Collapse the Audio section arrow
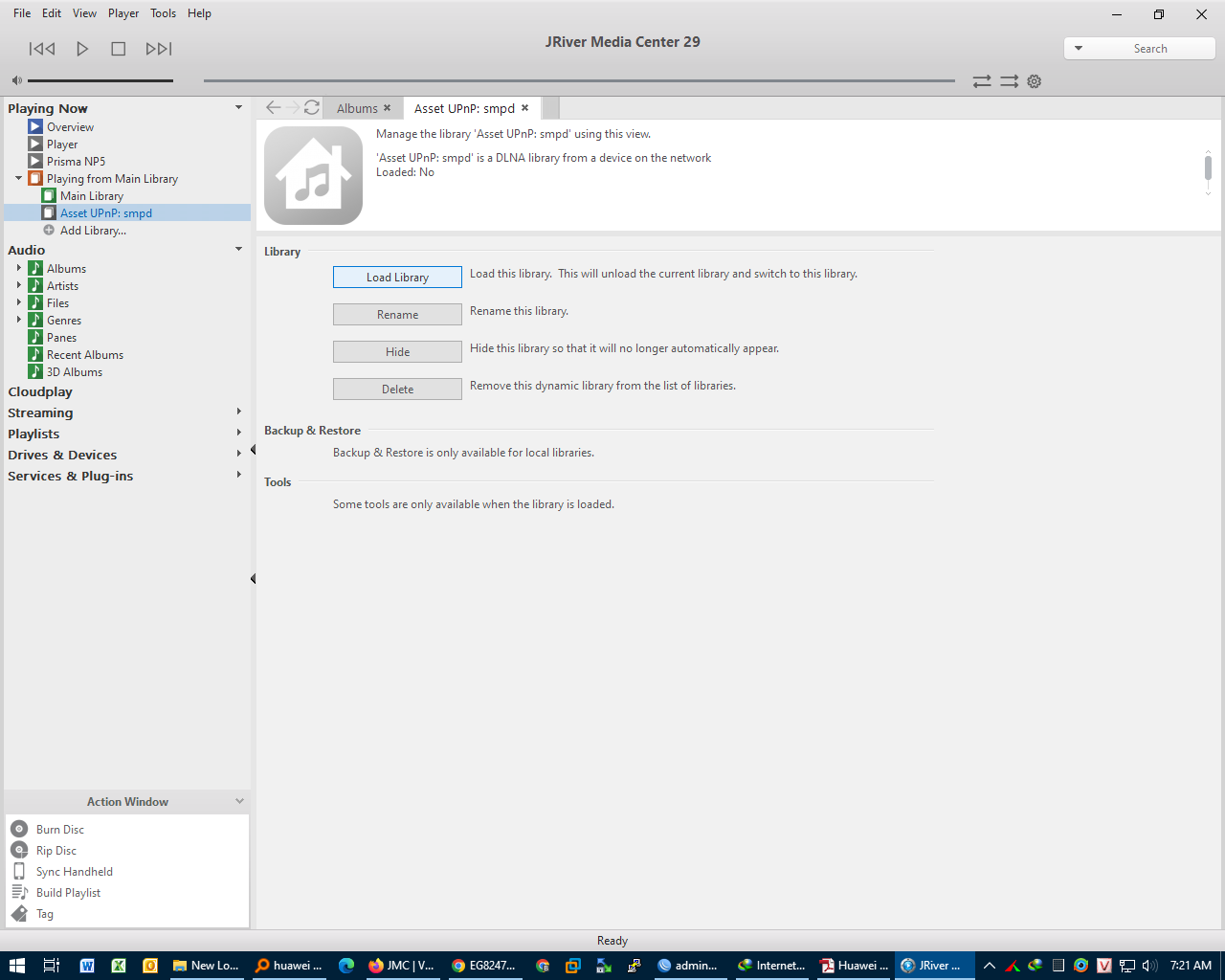The height and width of the screenshot is (980, 1225). click(238, 249)
